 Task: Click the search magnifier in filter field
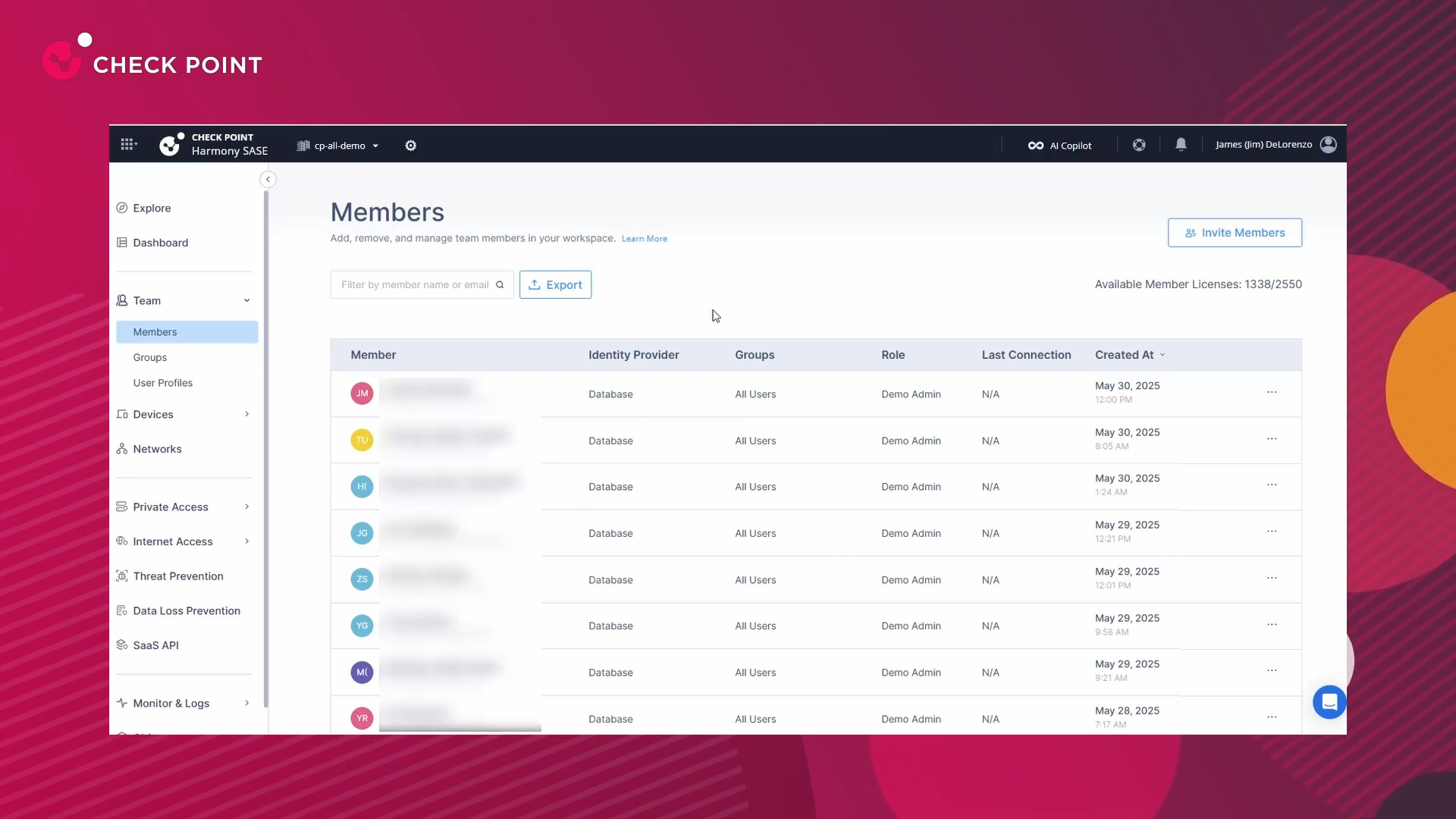(x=500, y=285)
